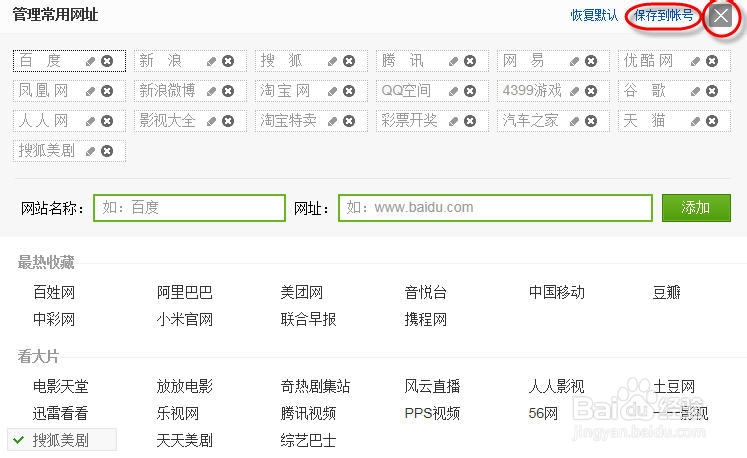This screenshot has height=458, width=747.
Task: Focus the 网址 URL input field
Action: (x=495, y=208)
